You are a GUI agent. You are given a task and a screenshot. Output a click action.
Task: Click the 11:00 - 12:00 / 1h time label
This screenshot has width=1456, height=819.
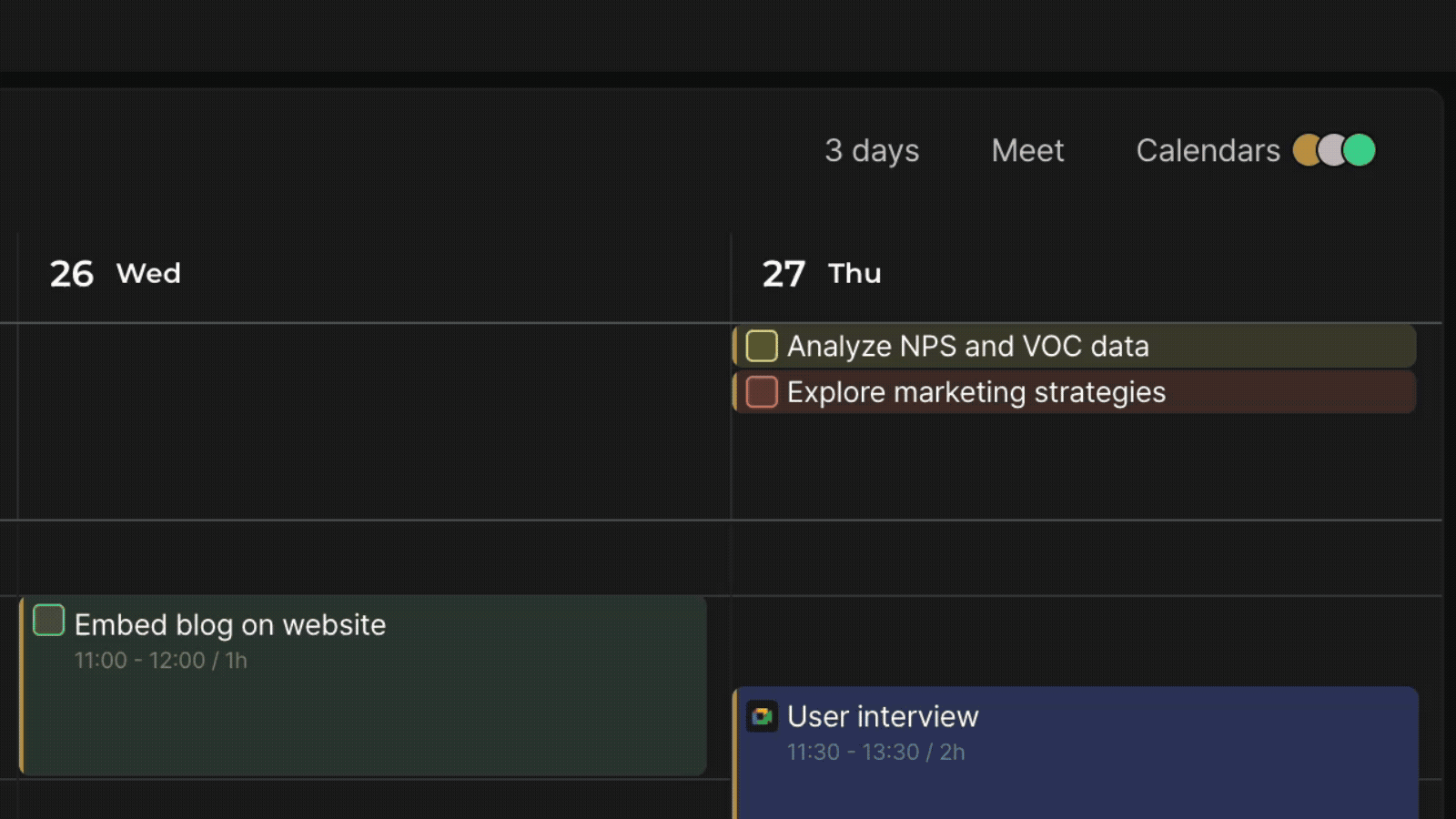(x=161, y=661)
